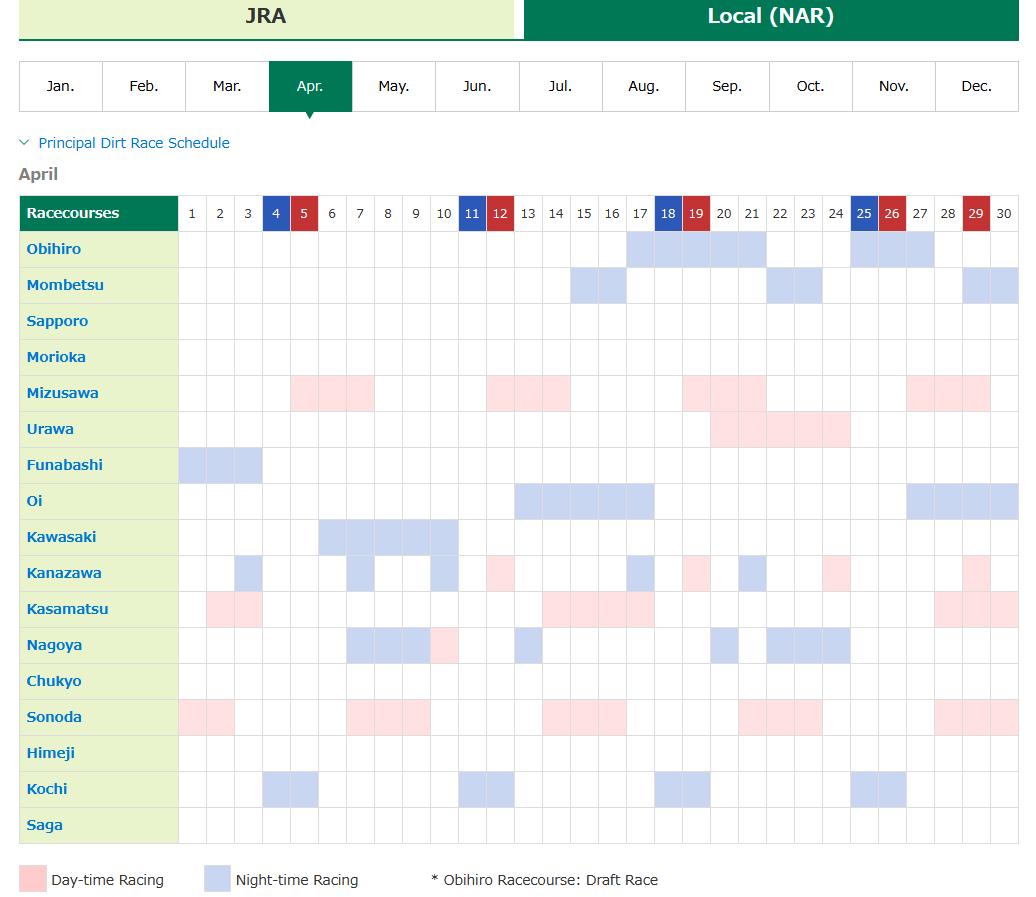Image resolution: width=1036 pixels, height=897 pixels.
Task: Open the Funabashi racecourse link
Action: 64,465
